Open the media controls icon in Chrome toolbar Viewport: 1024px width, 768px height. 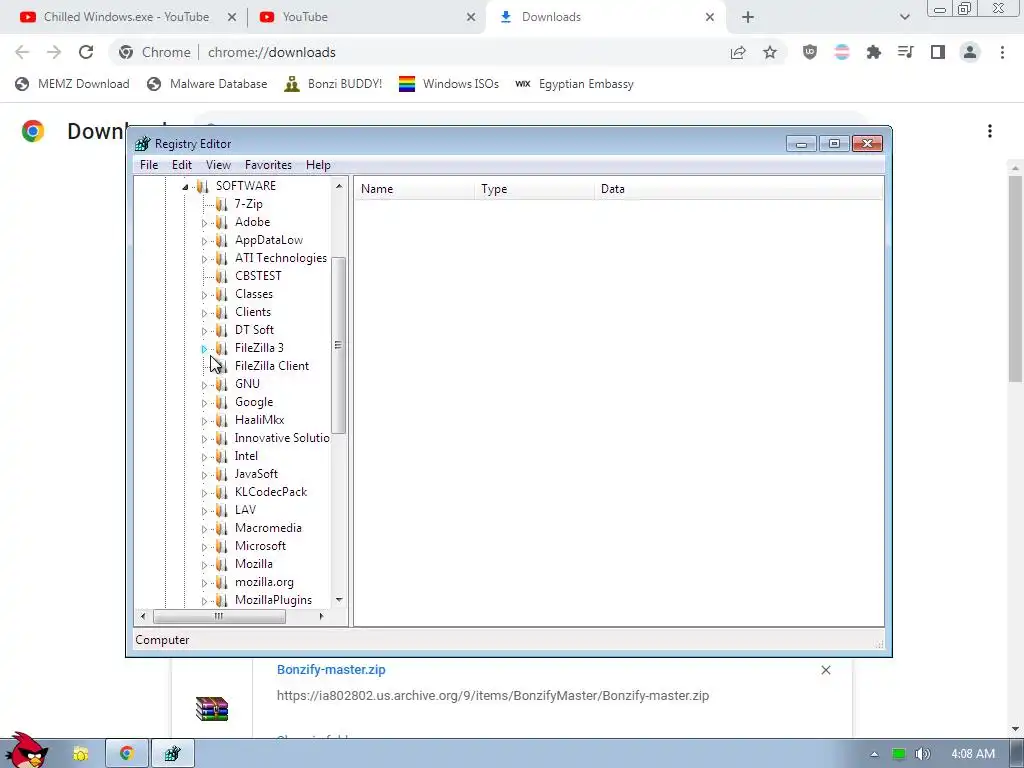click(x=906, y=52)
